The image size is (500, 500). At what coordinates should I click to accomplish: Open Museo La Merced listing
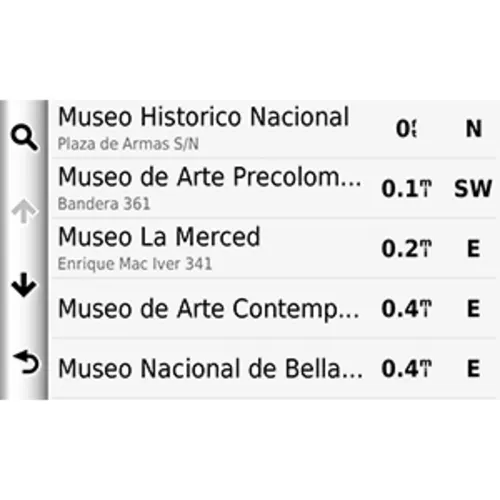[x=273, y=248]
